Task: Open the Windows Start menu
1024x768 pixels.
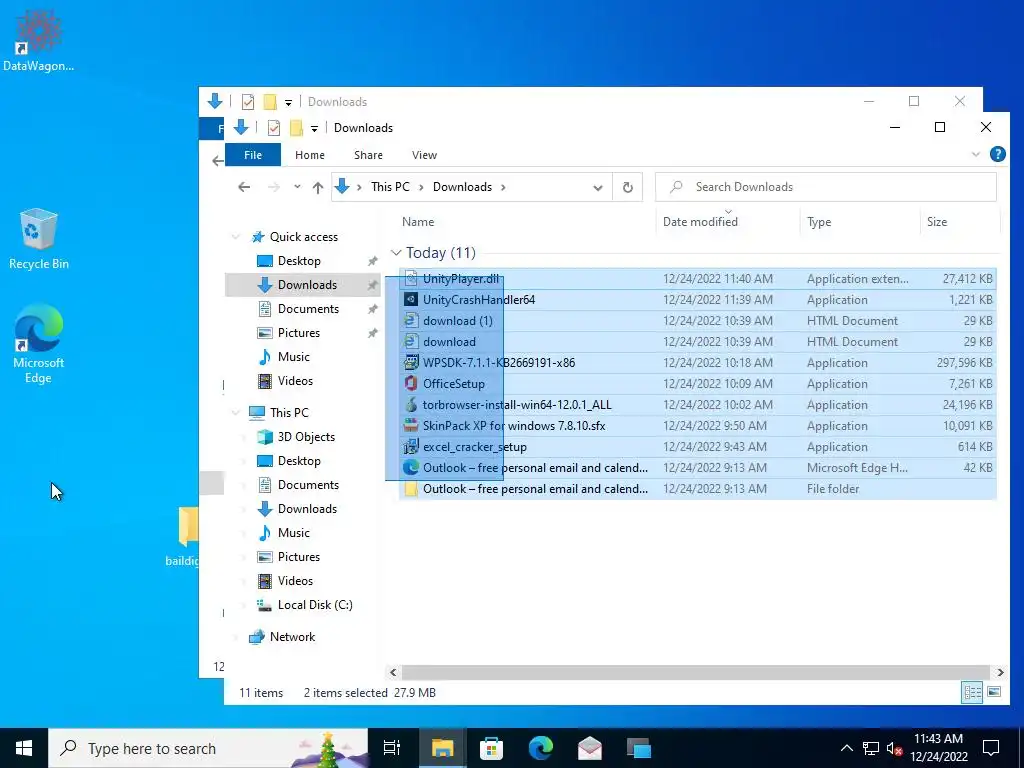Action: pos(24,748)
